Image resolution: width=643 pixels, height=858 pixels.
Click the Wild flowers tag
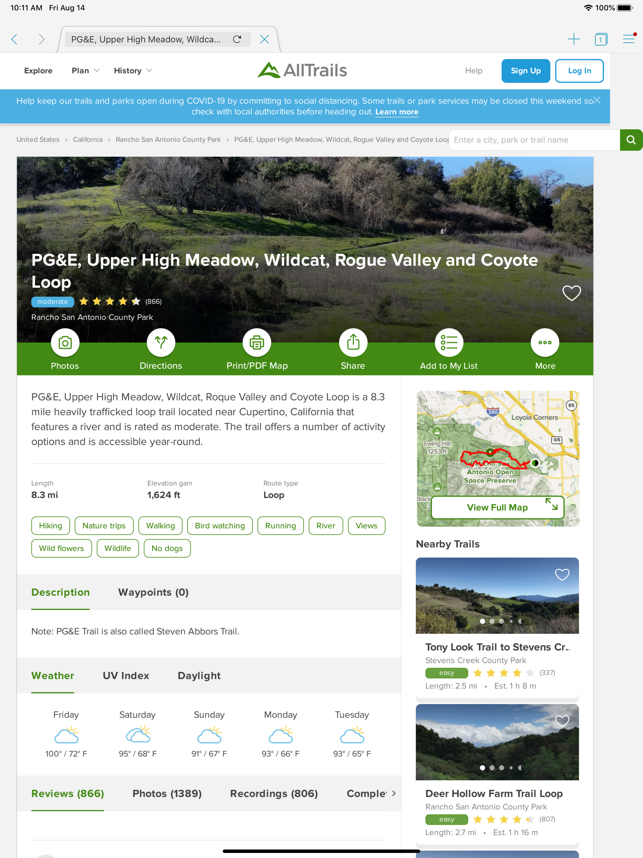[61, 548]
